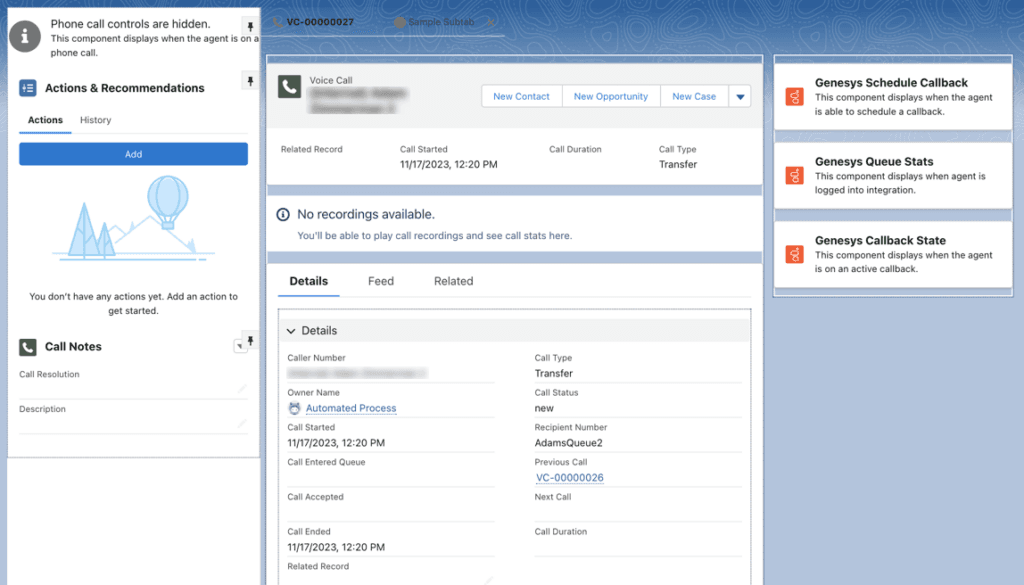Open the VC-00000026 previous call link
Screen dimensions: 1024x585
(x=570, y=478)
